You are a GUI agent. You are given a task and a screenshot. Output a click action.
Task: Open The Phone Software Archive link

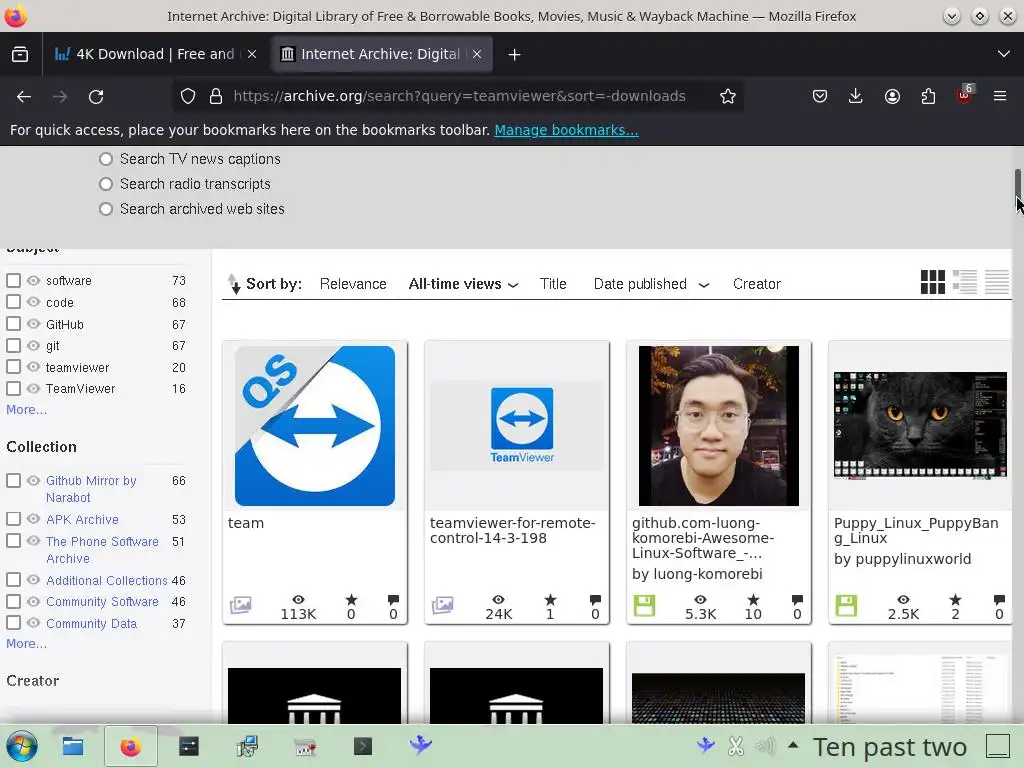102,550
